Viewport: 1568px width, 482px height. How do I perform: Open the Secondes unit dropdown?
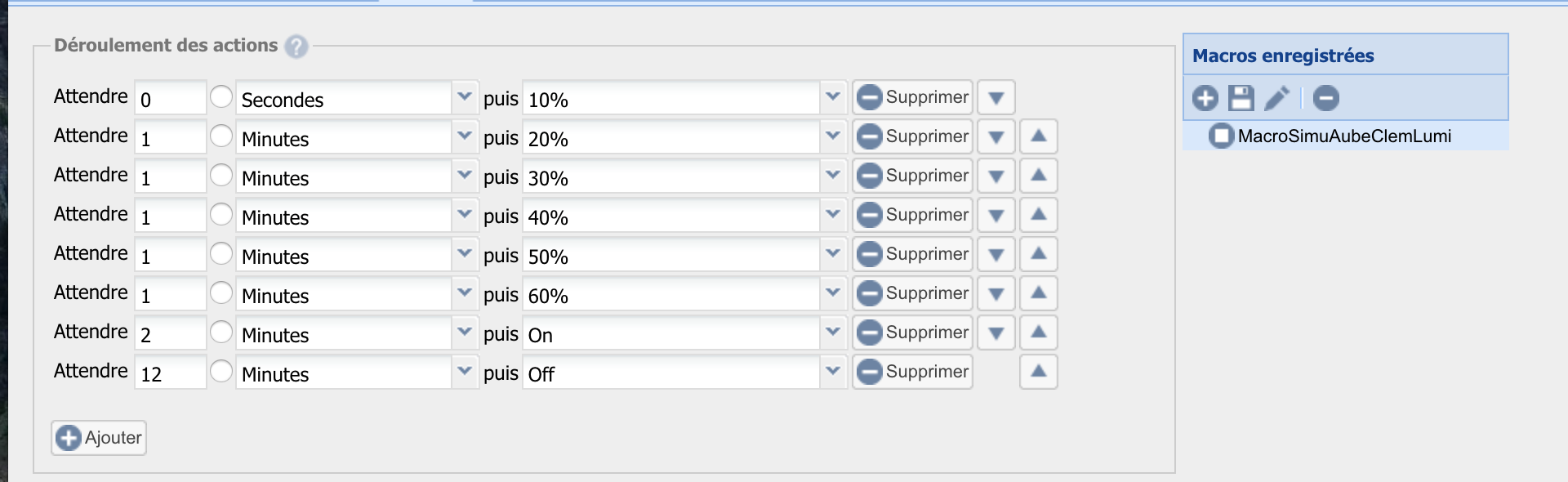[x=356, y=98]
